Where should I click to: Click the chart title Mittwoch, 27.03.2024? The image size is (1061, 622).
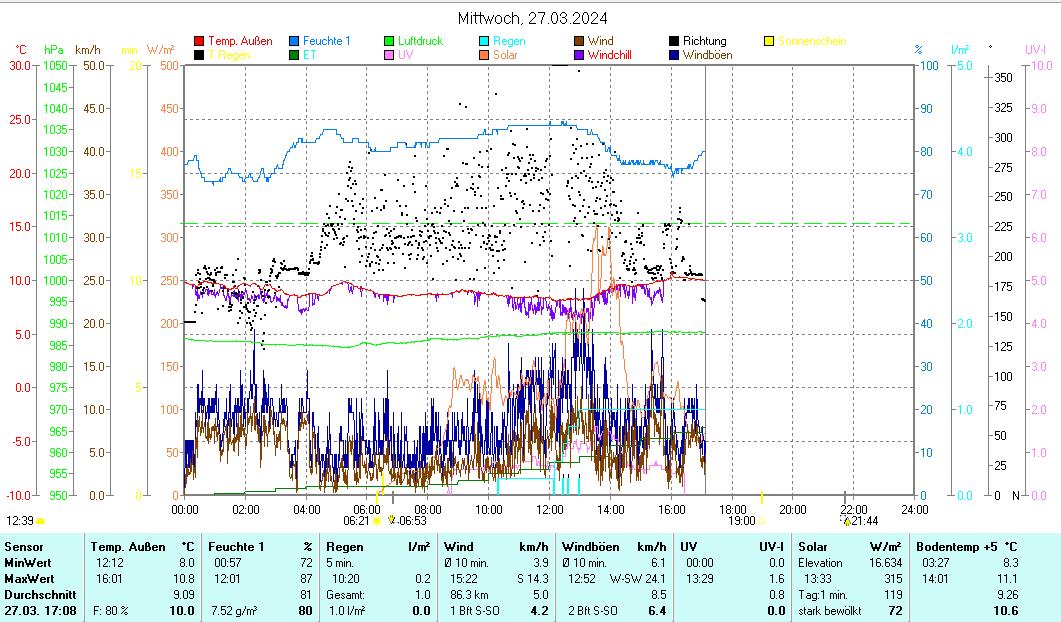pyautogui.click(x=532, y=18)
